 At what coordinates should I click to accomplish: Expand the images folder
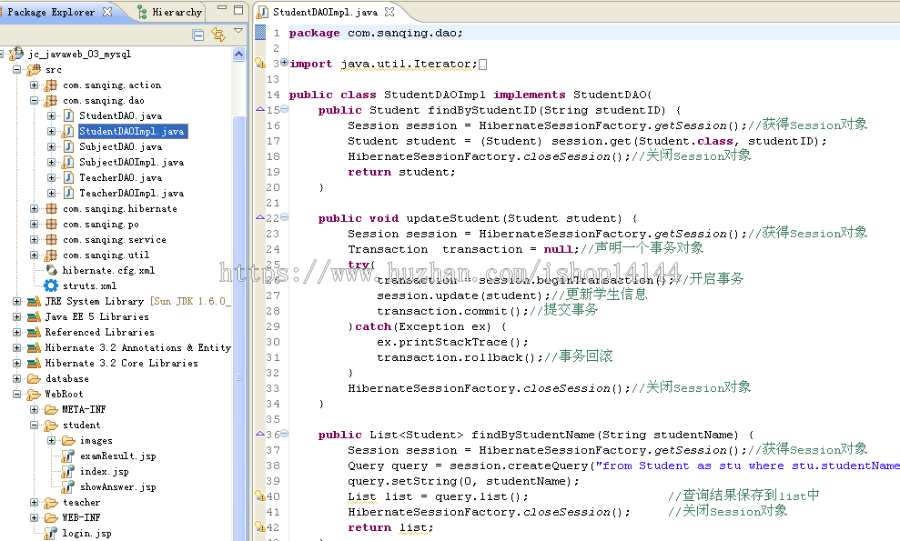[x=52, y=441]
